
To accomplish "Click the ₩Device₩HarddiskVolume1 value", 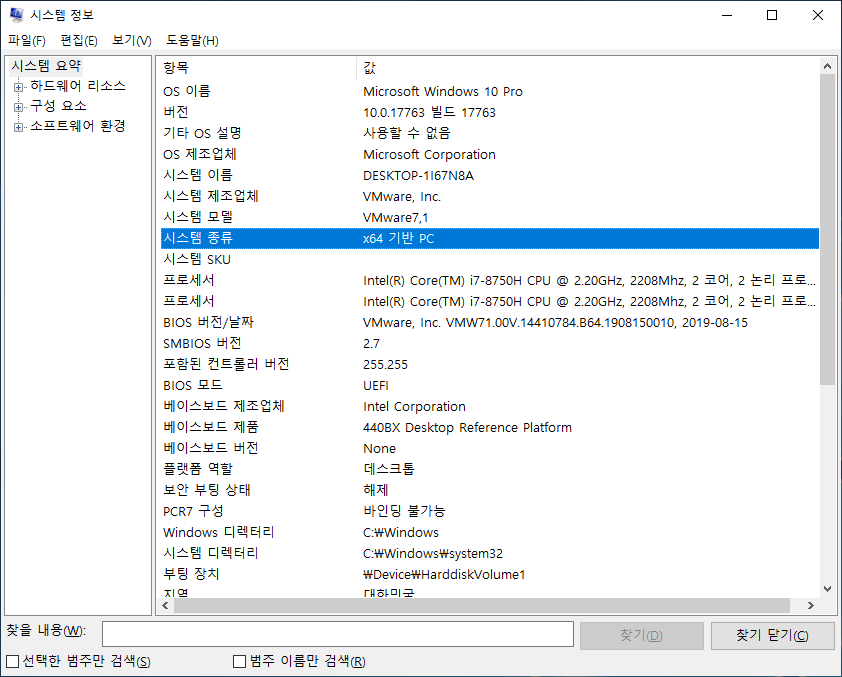I will tap(444, 574).
